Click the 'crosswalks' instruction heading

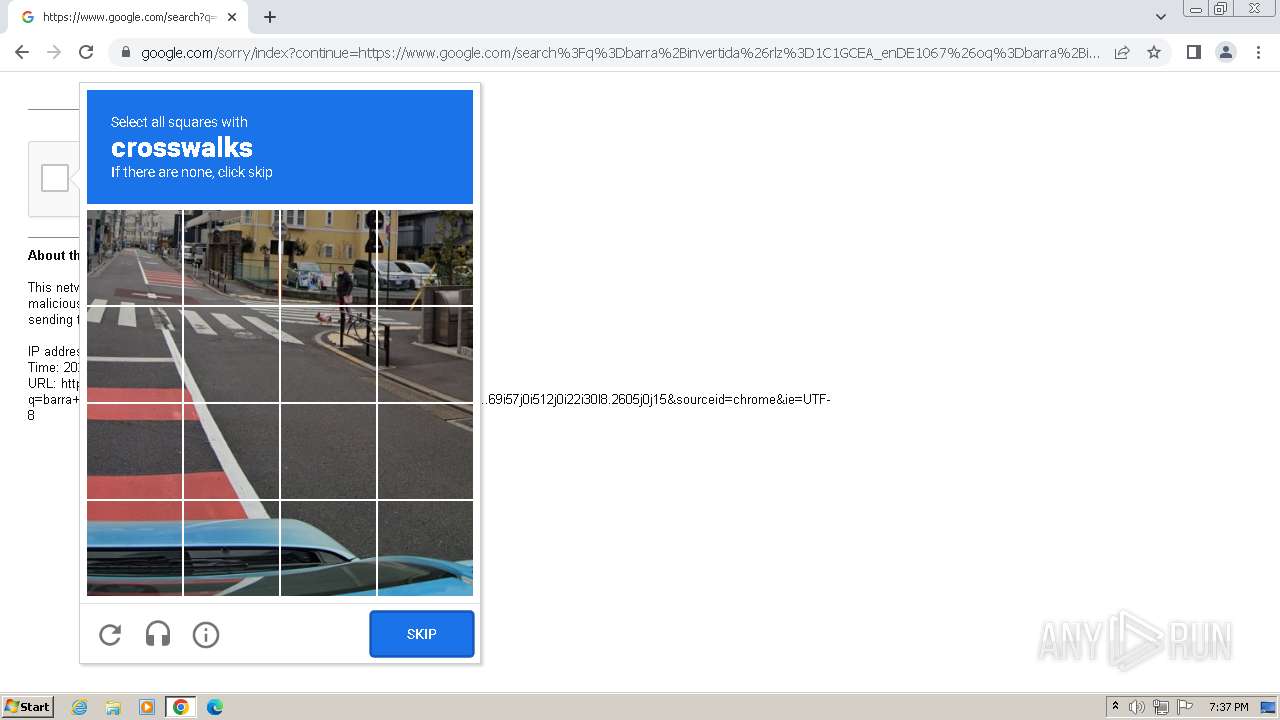(182, 147)
